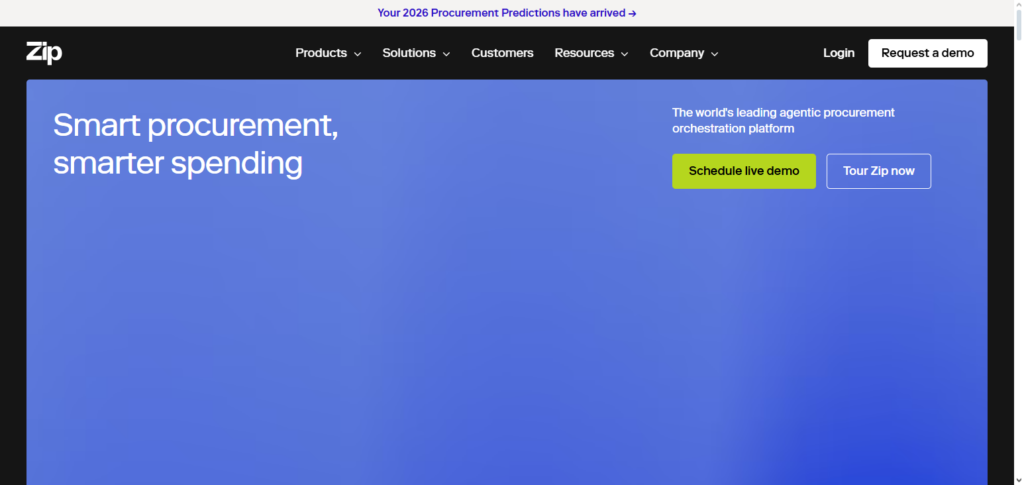Viewport: 1024px width, 485px height.
Task: Open the Login link
Action: [x=838, y=53]
